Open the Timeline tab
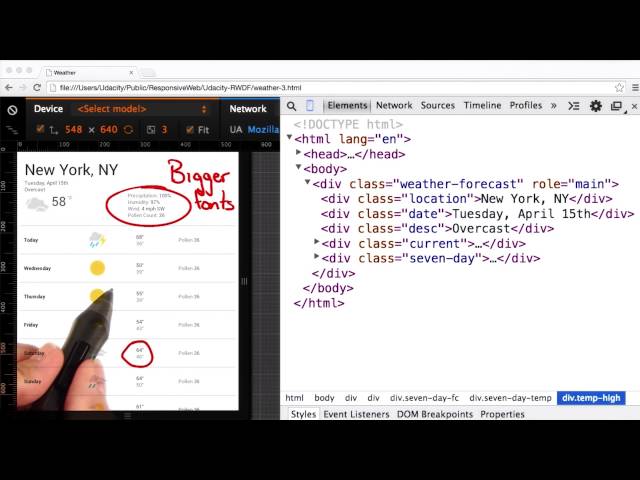Viewport: 640px width, 480px height. coord(482,105)
